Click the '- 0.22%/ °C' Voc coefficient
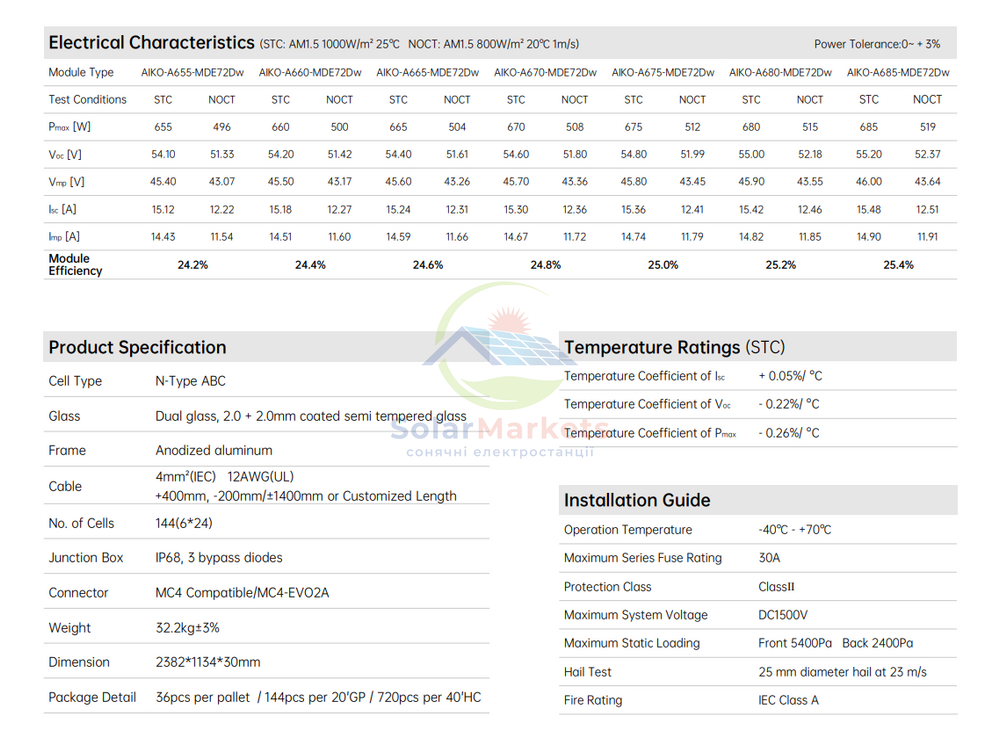 pyautogui.click(x=789, y=404)
